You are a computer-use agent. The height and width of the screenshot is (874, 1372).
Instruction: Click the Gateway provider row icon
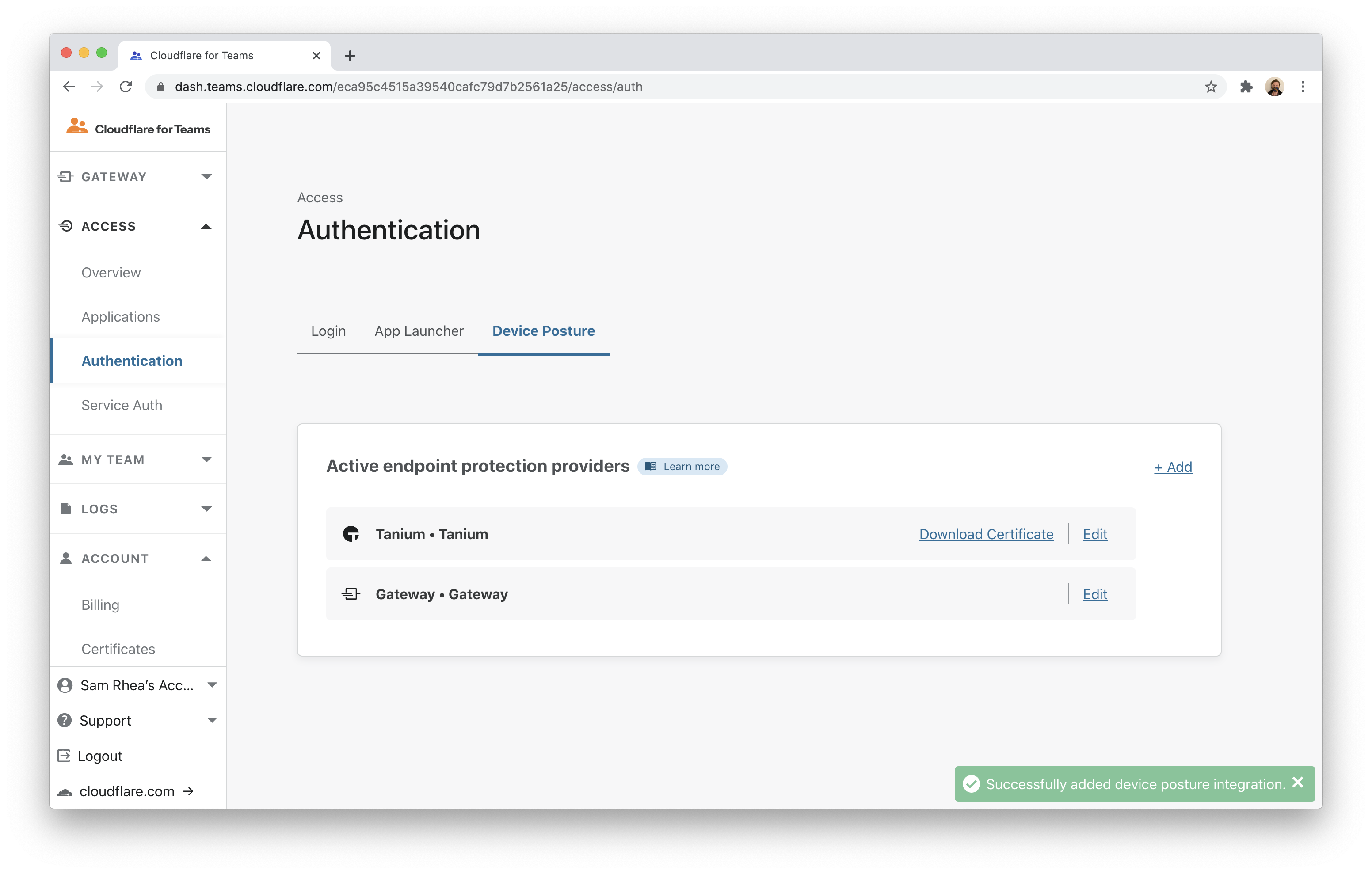pyautogui.click(x=351, y=594)
